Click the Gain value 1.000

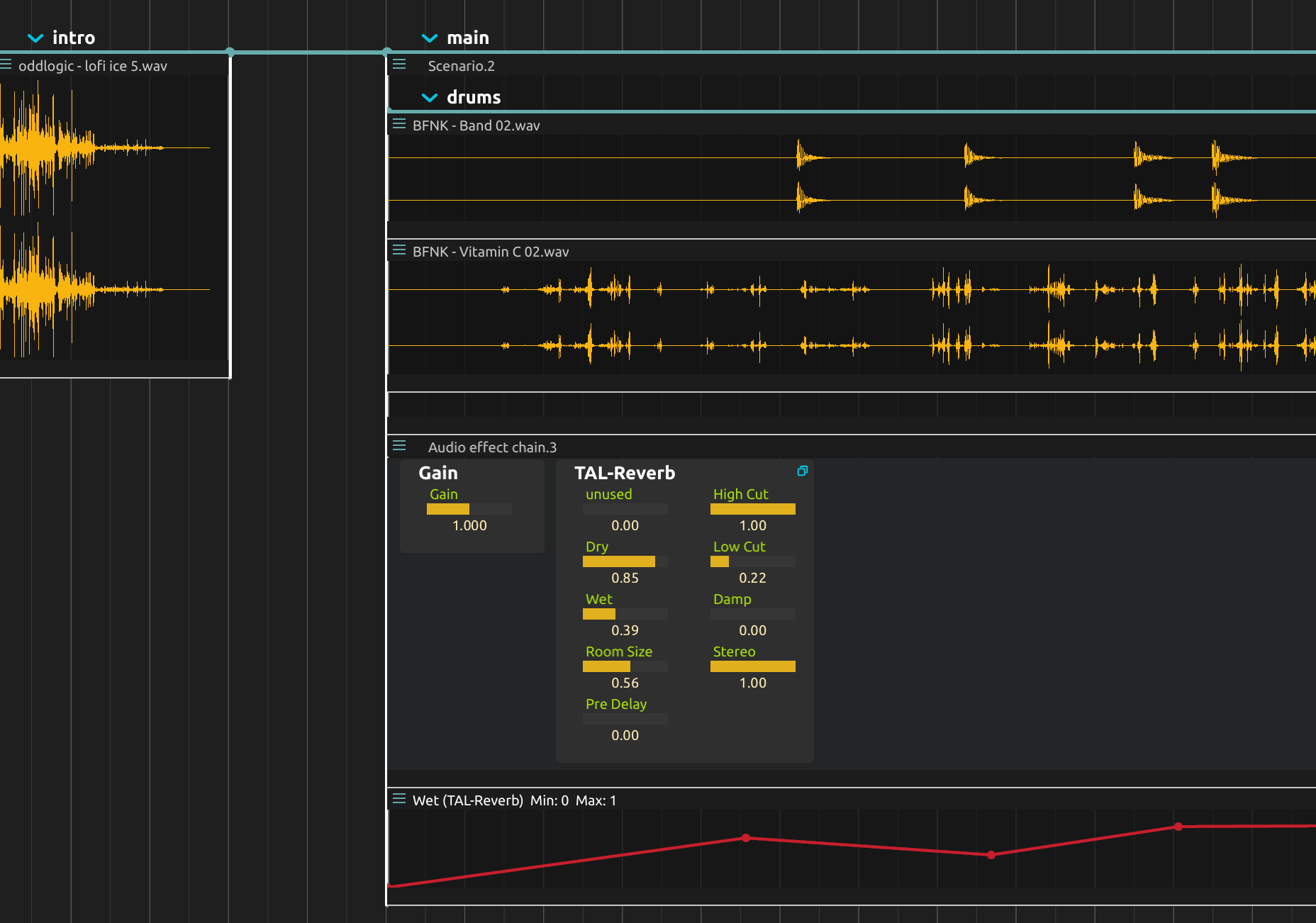pos(469,525)
